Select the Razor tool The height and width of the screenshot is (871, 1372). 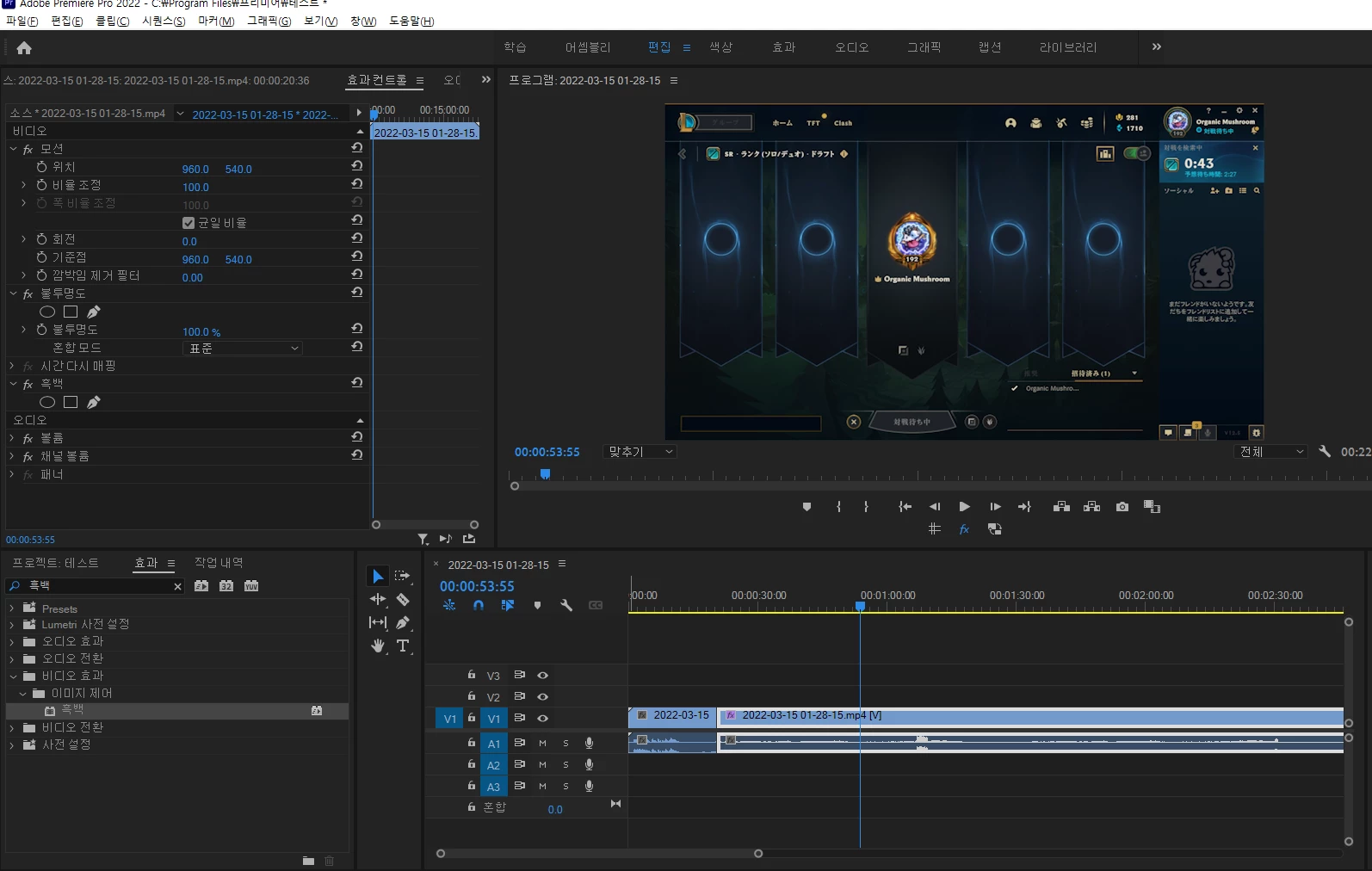coord(402,599)
